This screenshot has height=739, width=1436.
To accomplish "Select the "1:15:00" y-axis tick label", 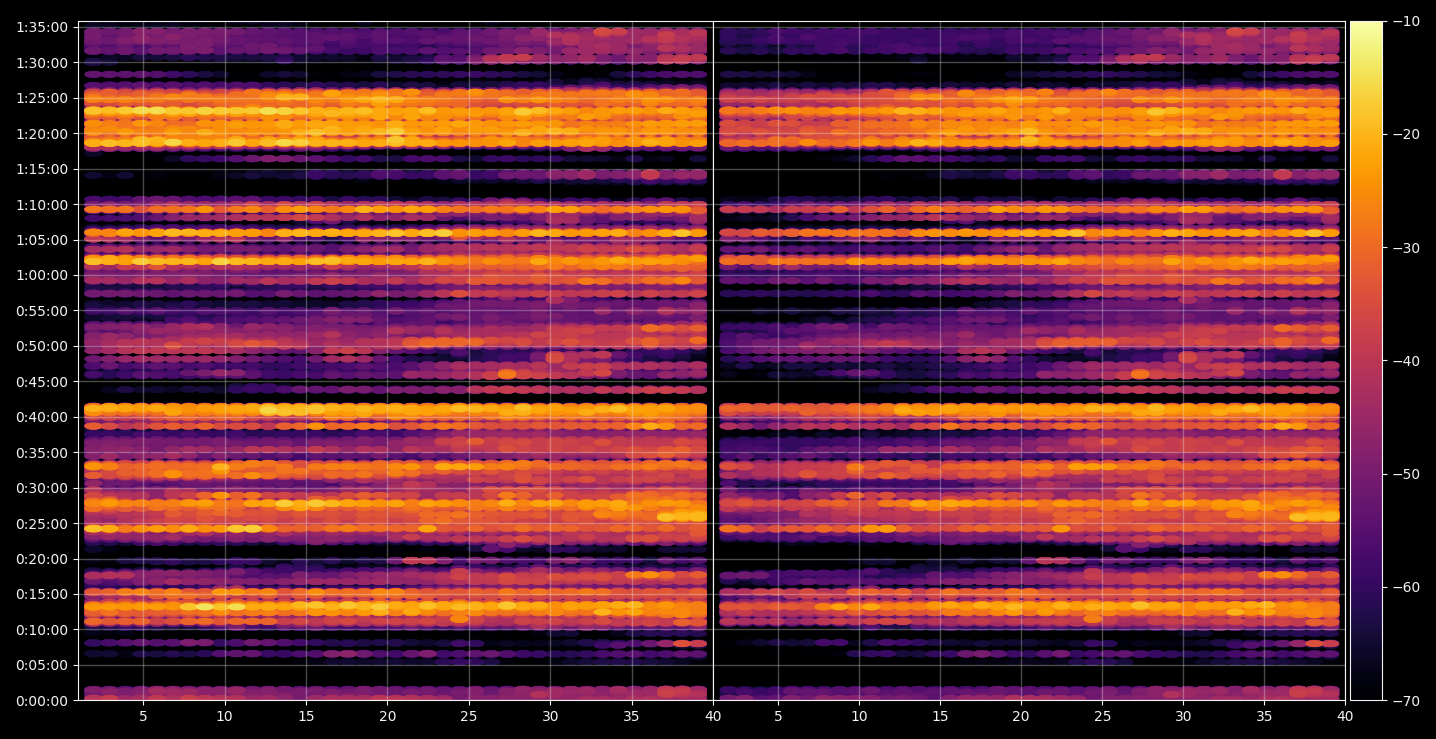I will click(43, 169).
